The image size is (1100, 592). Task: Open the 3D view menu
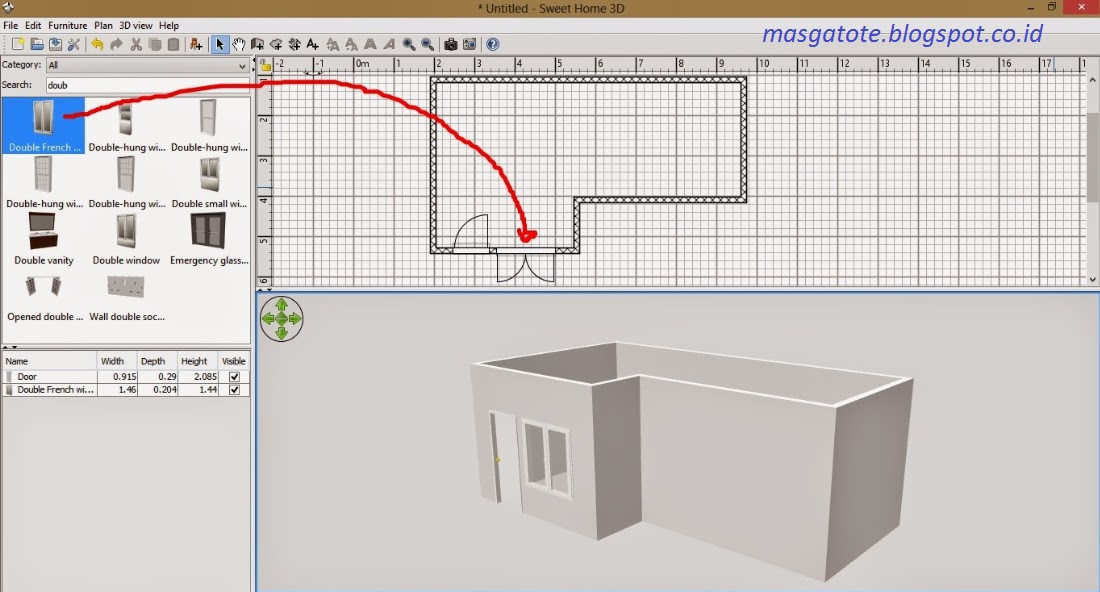[136, 25]
